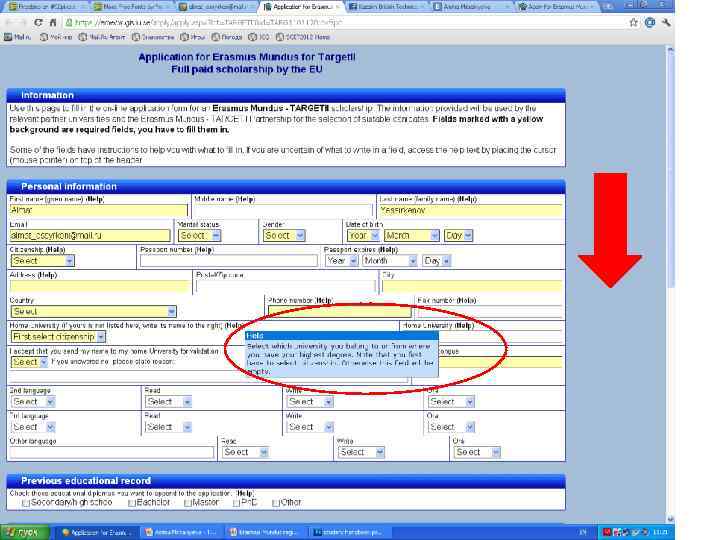The width and height of the screenshot is (720, 540).
Task: Open the 2nd language Read dropdown
Action: click(169, 402)
